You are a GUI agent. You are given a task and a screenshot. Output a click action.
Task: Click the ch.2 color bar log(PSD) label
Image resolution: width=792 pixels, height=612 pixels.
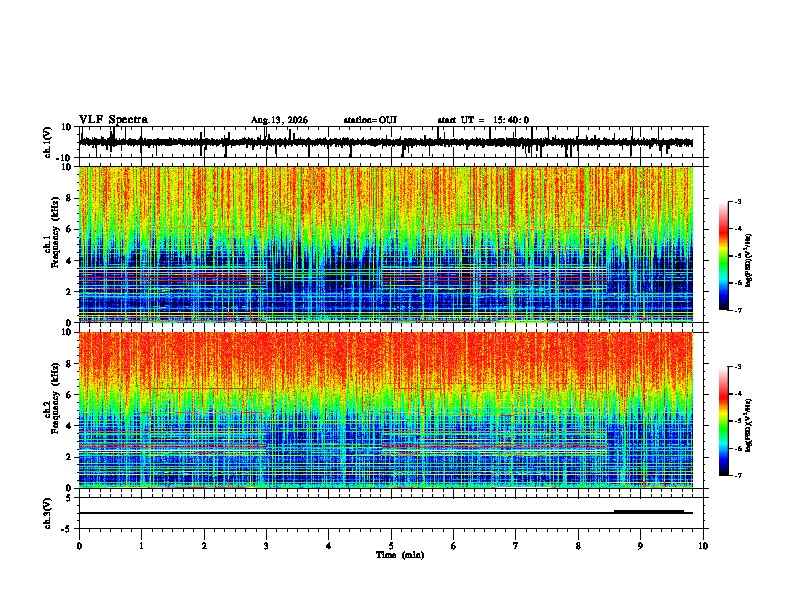tap(749, 425)
